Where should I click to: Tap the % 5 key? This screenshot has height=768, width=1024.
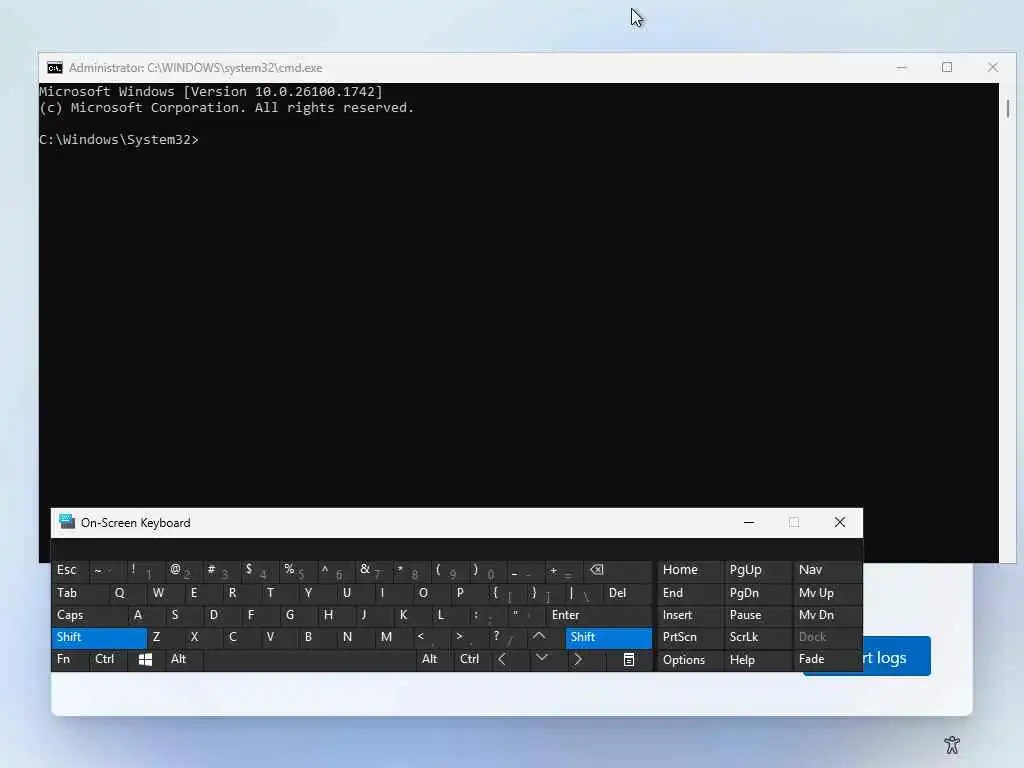pos(298,570)
